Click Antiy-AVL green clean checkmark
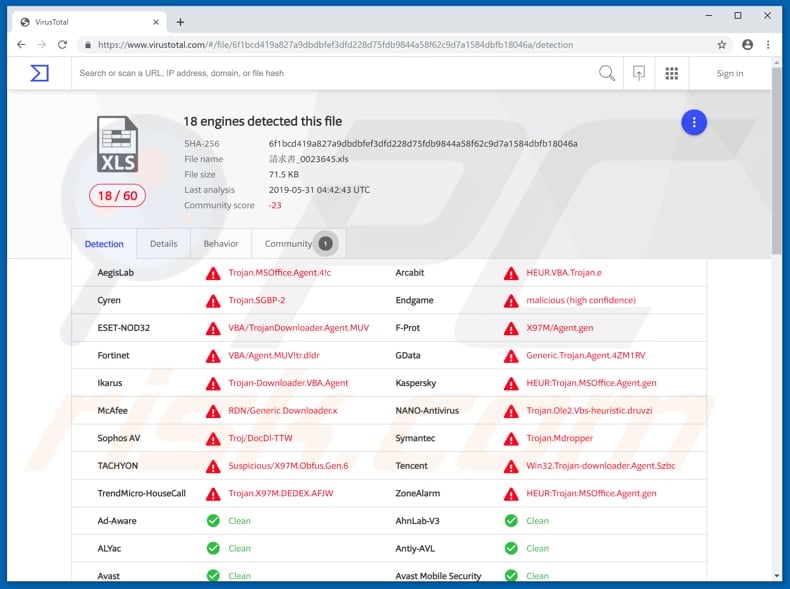 click(x=511, y=548)
